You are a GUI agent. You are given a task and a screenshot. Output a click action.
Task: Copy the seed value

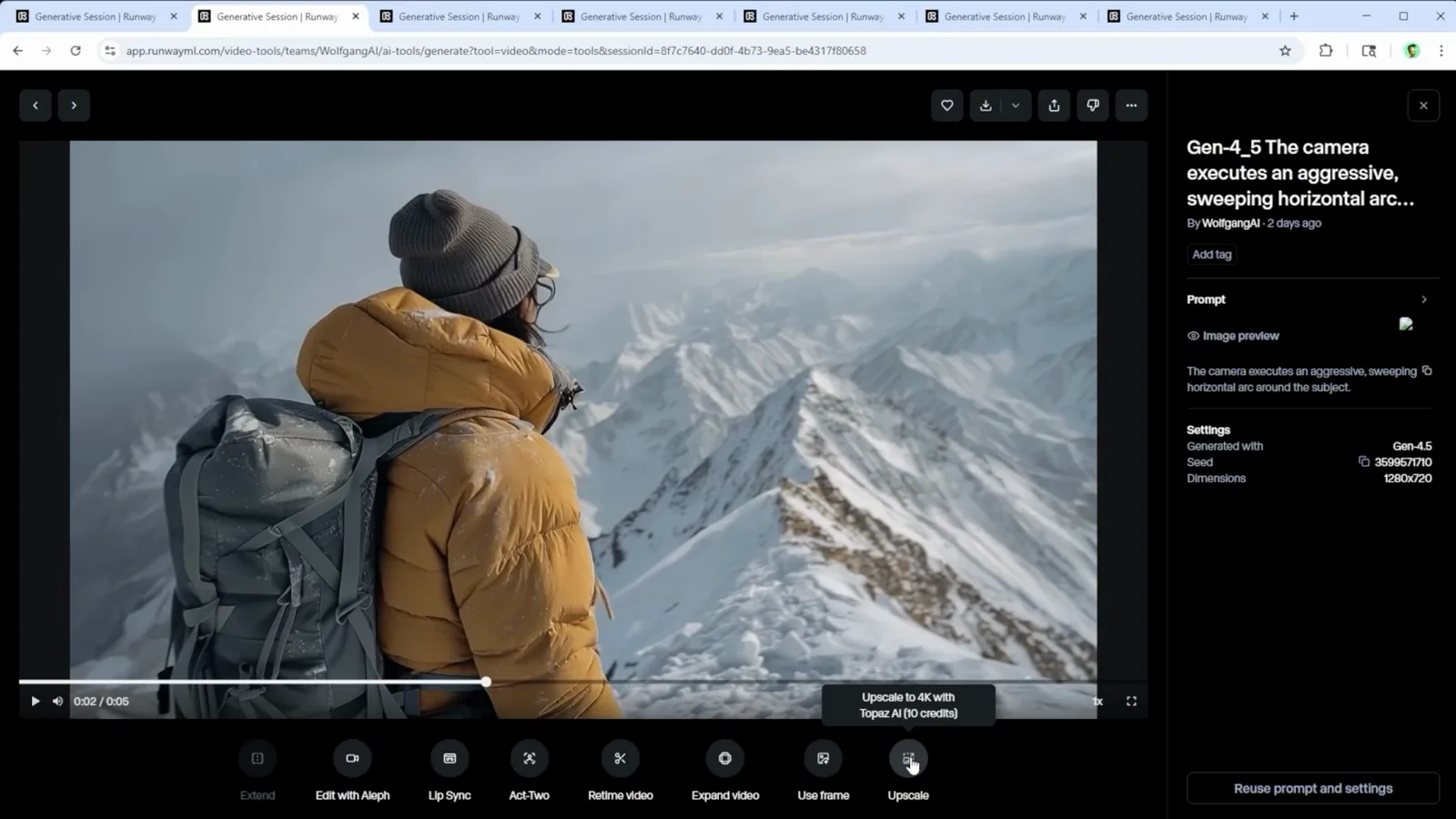[x=1363, y=461]
